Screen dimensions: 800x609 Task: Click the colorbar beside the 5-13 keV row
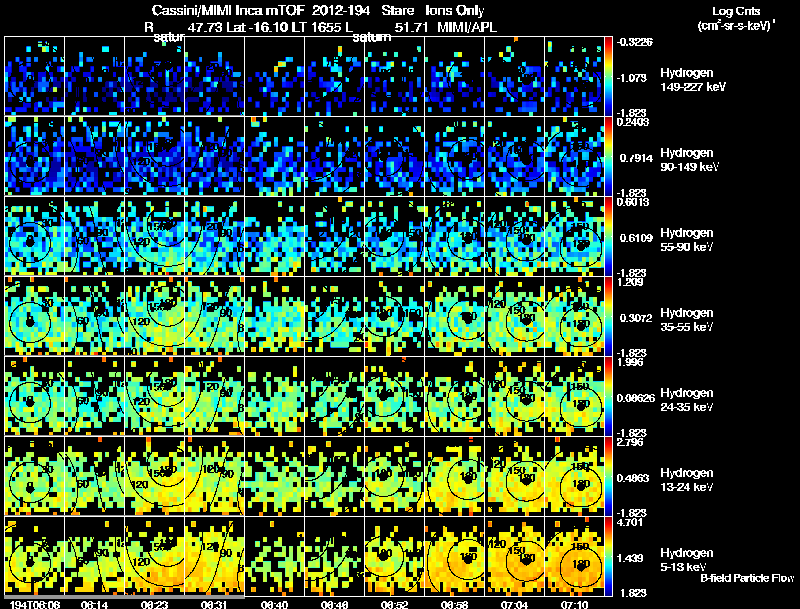click(608, 556)
